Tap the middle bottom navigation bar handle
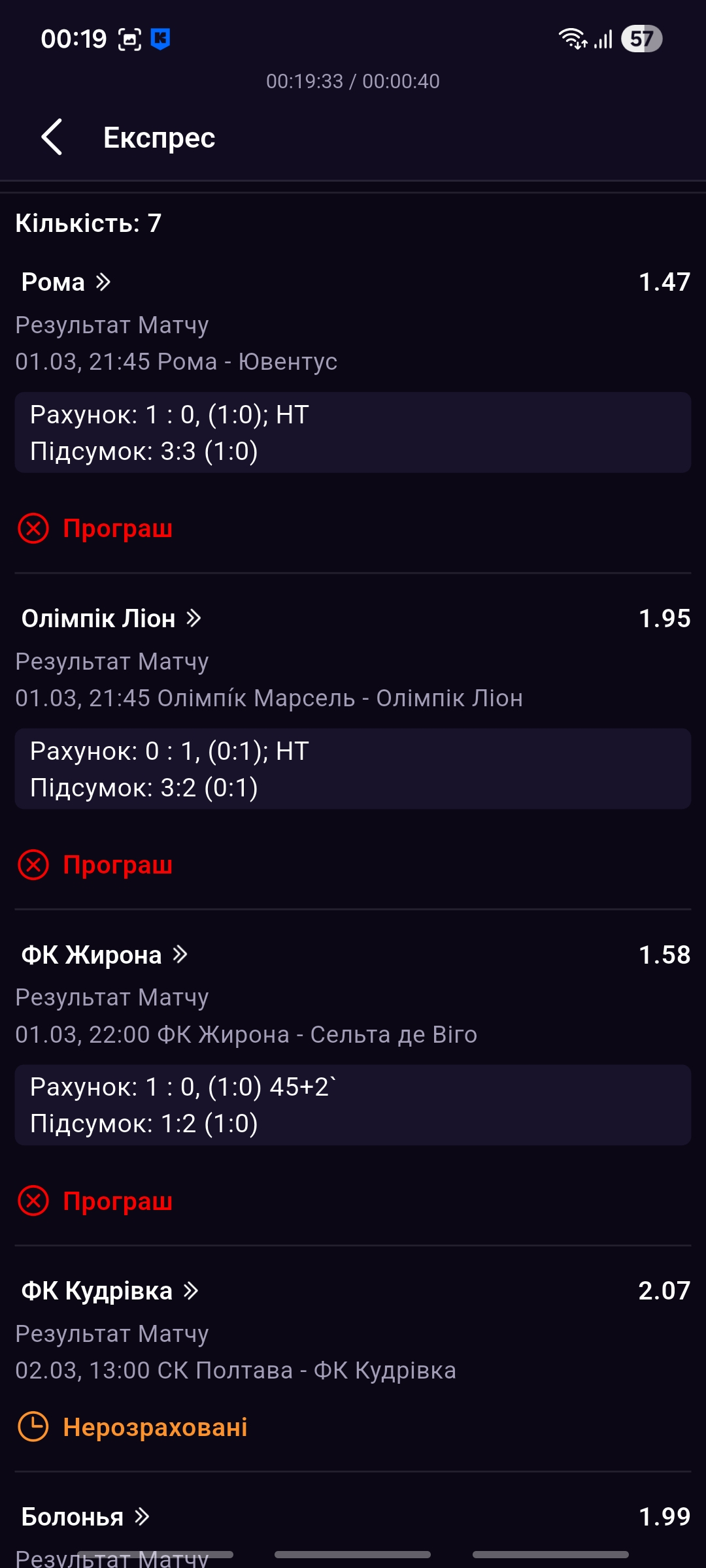Image resolution: width=706 pixels, height=1568 pixels. tap(353, 1554)
